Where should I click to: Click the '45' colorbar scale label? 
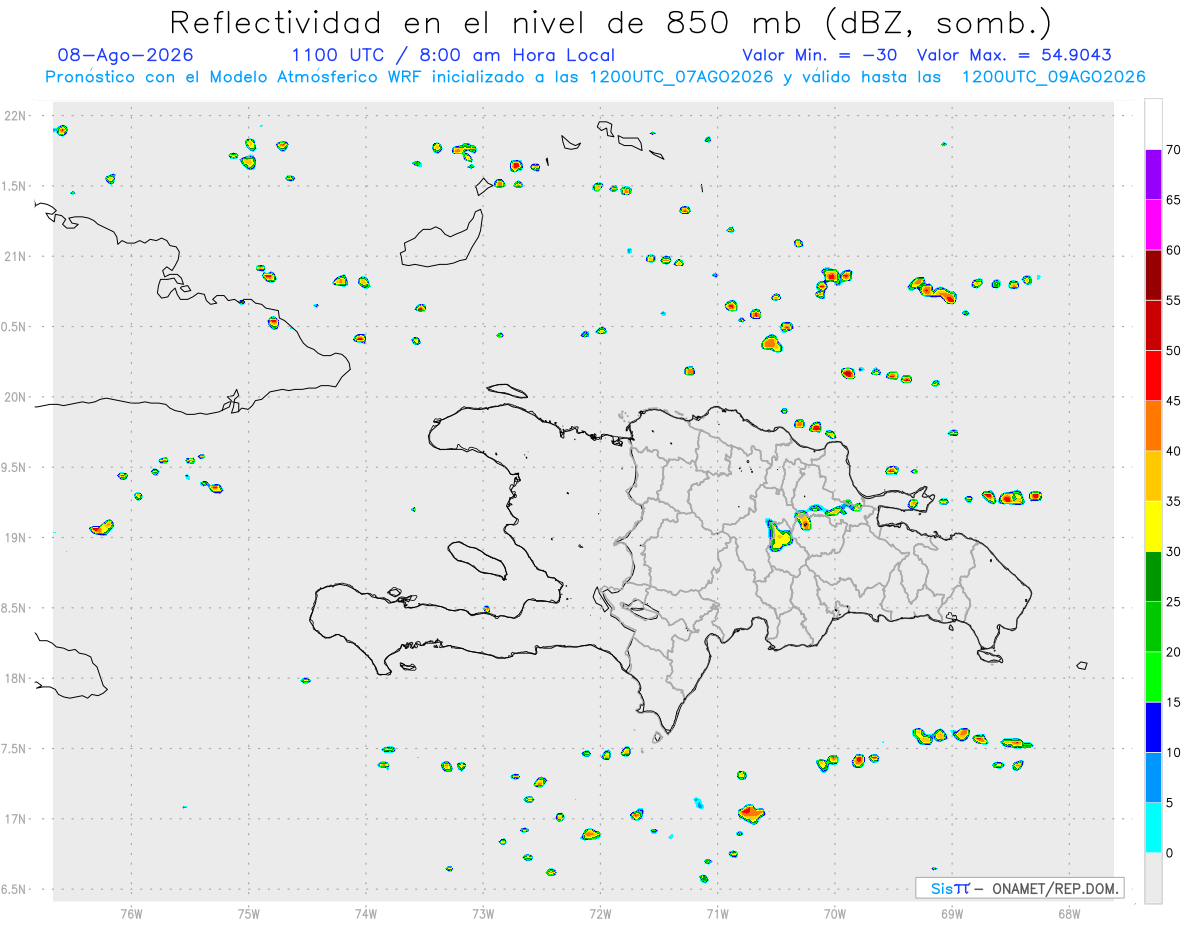(x=1174, y=401)
